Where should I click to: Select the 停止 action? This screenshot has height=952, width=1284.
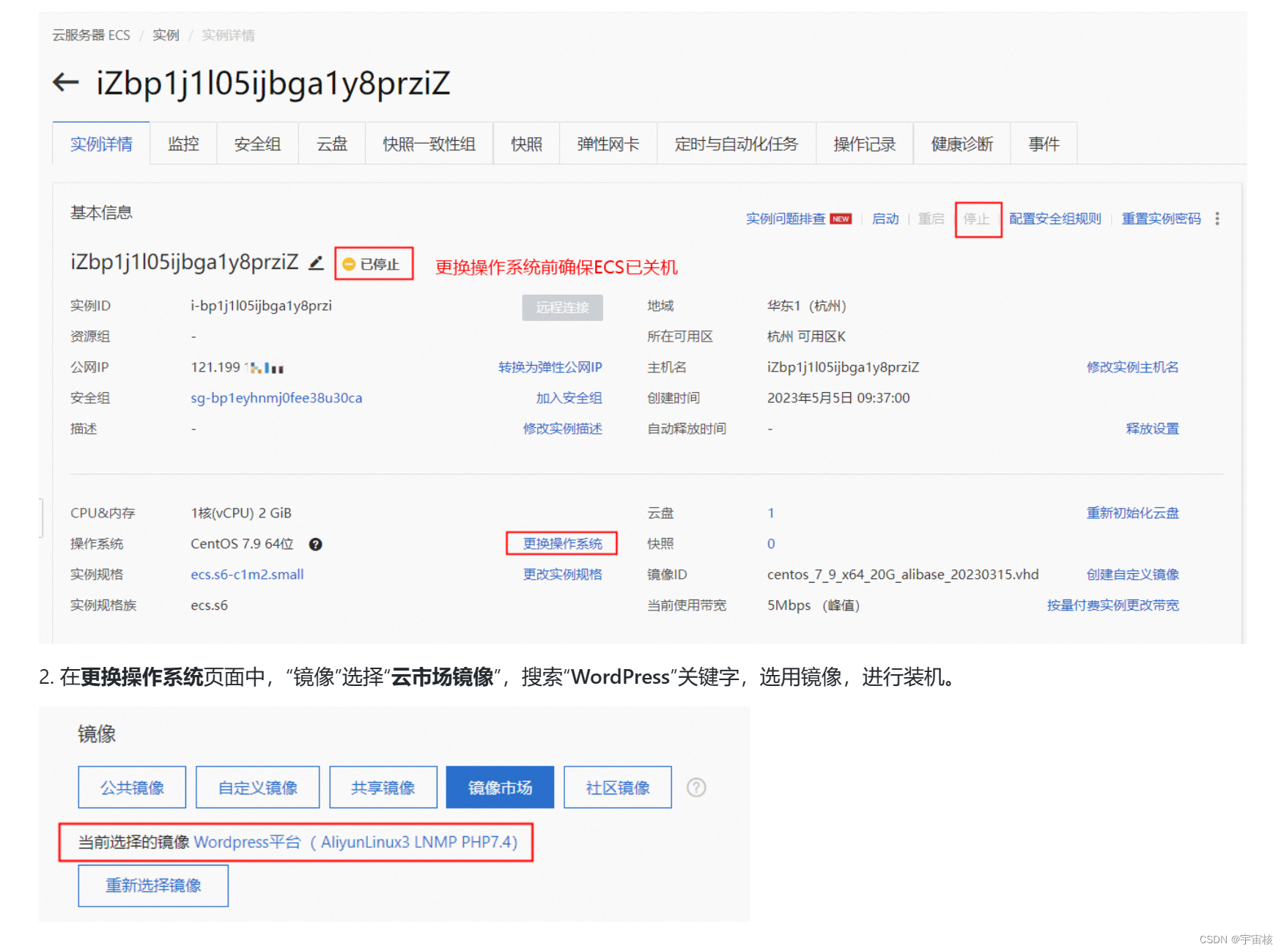pos(977,218)
